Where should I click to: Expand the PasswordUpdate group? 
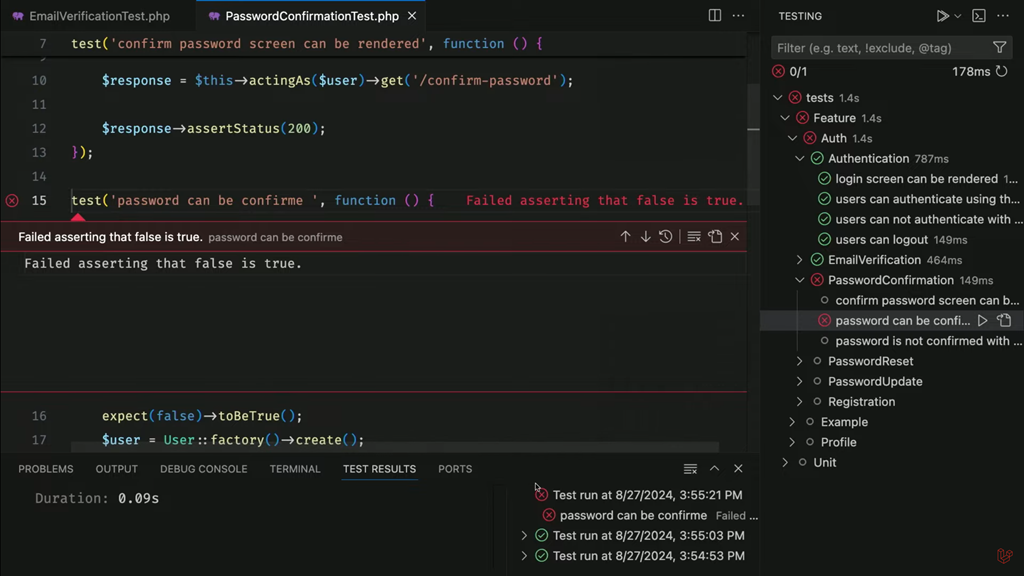[x=799, y=381]
